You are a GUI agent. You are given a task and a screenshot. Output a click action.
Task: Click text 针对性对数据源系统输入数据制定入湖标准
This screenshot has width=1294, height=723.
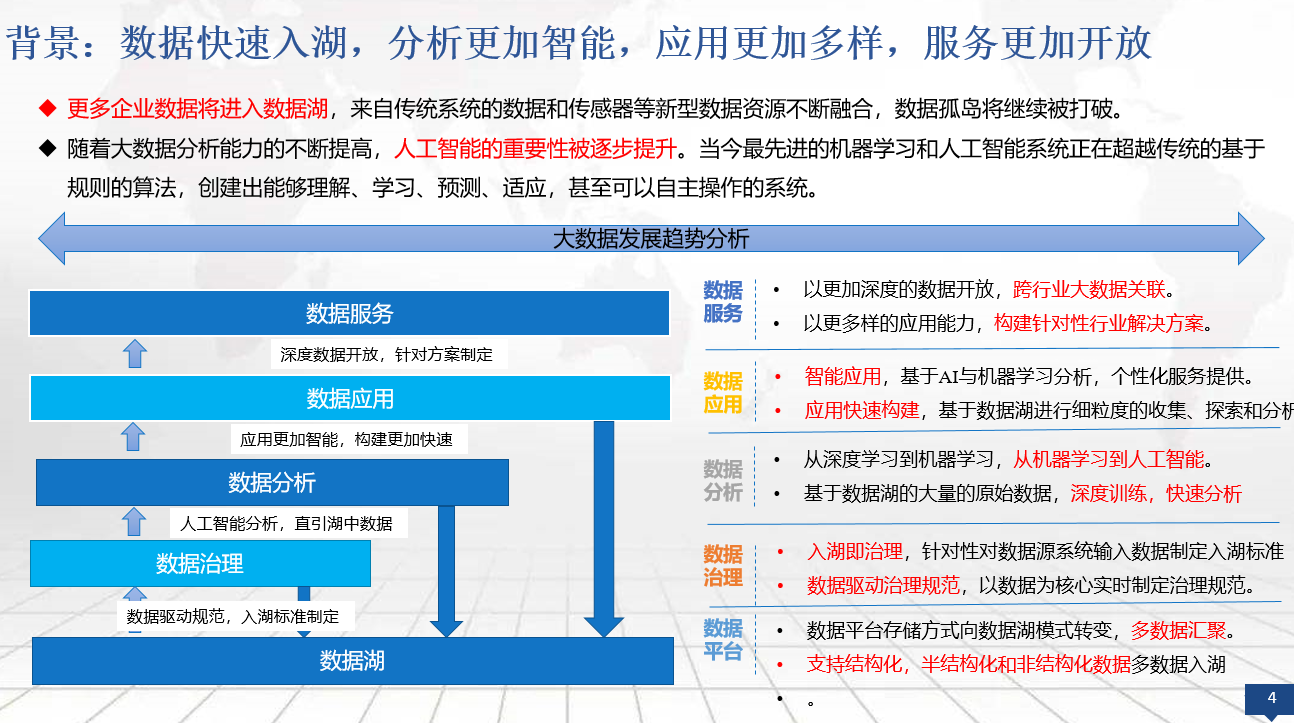pos(1102,552)
